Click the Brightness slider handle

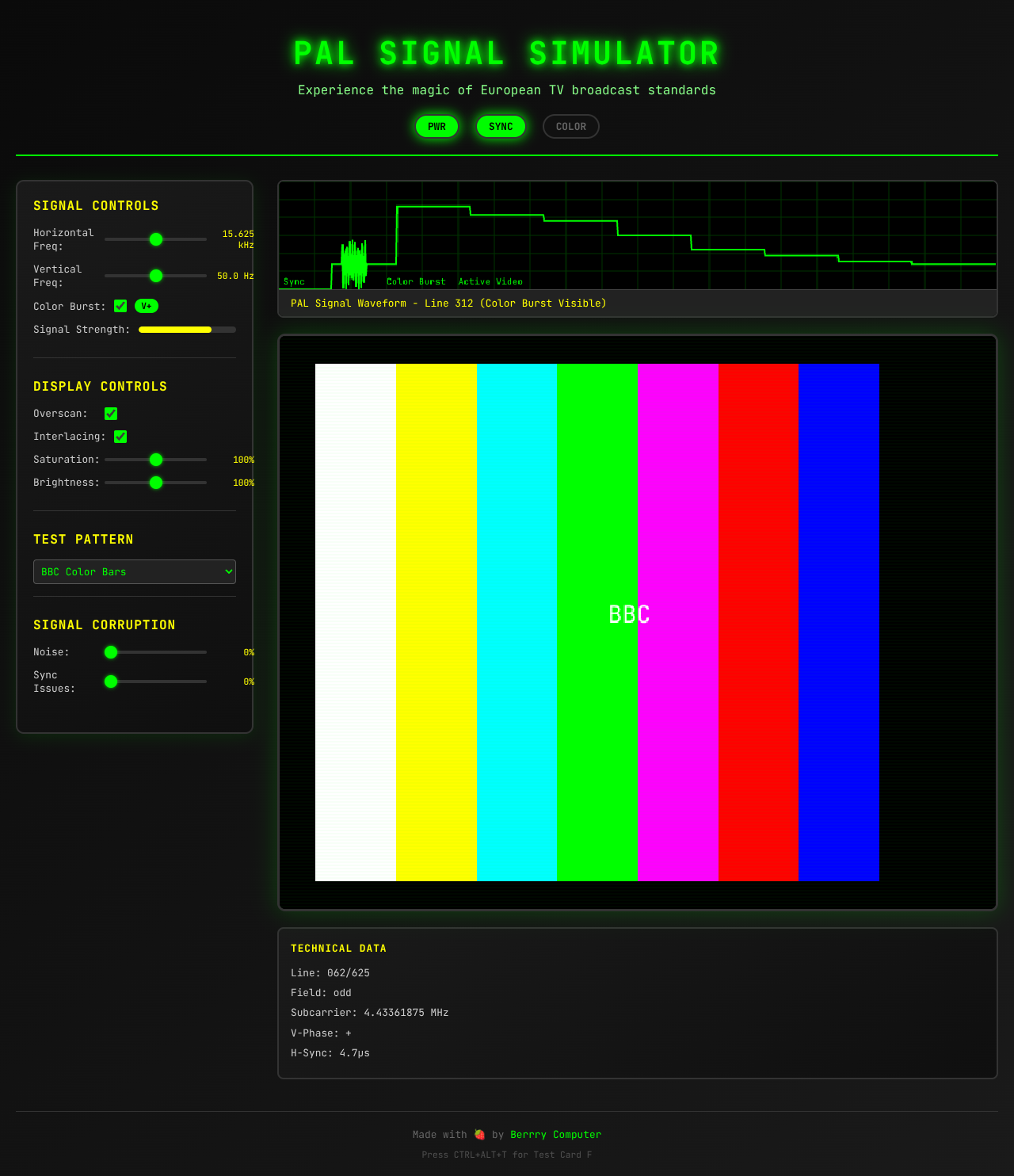pyautogui.click(x=155, y=482)
